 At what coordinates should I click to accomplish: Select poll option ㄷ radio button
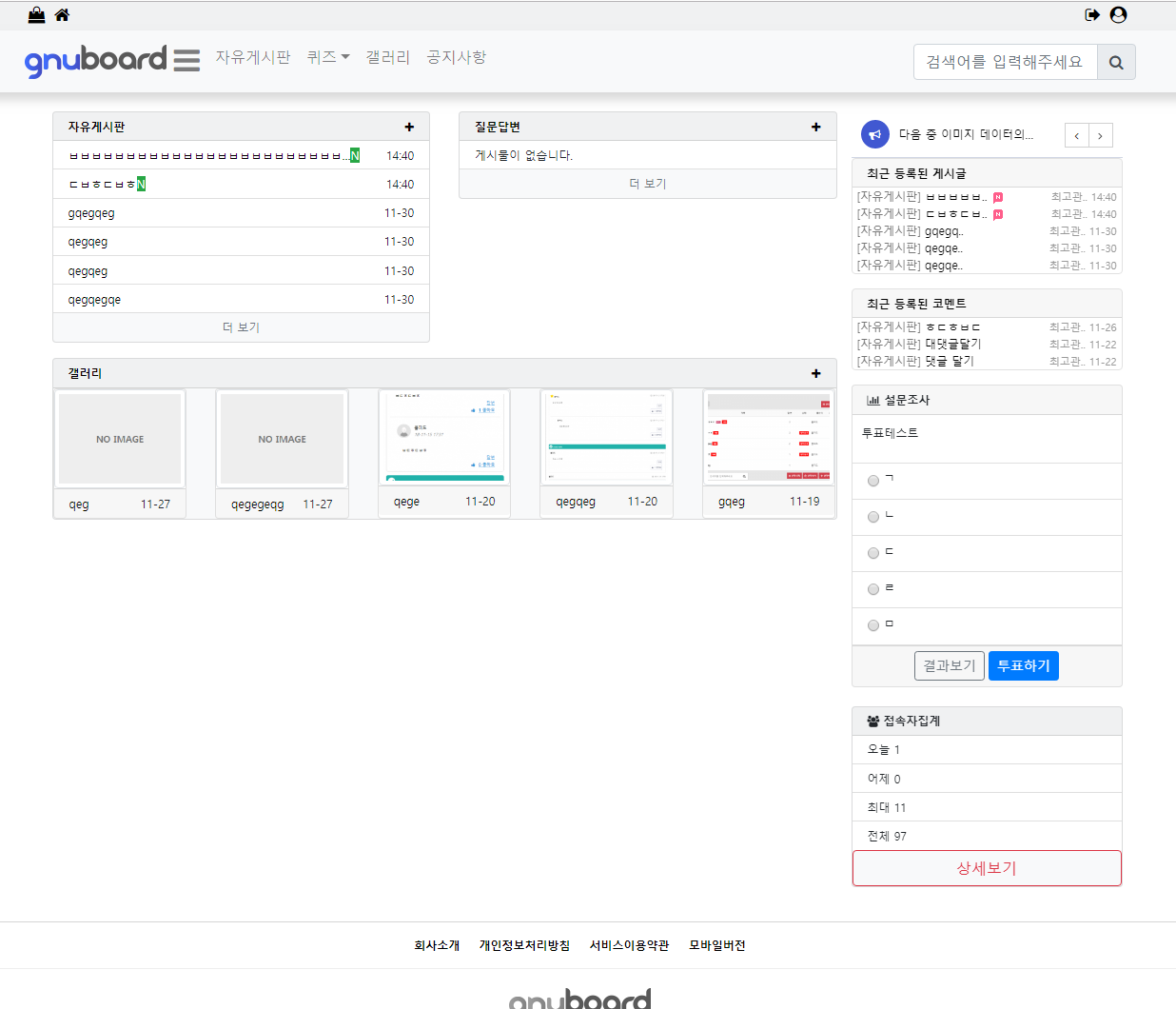pyautogui.click(x=873, y=553)
